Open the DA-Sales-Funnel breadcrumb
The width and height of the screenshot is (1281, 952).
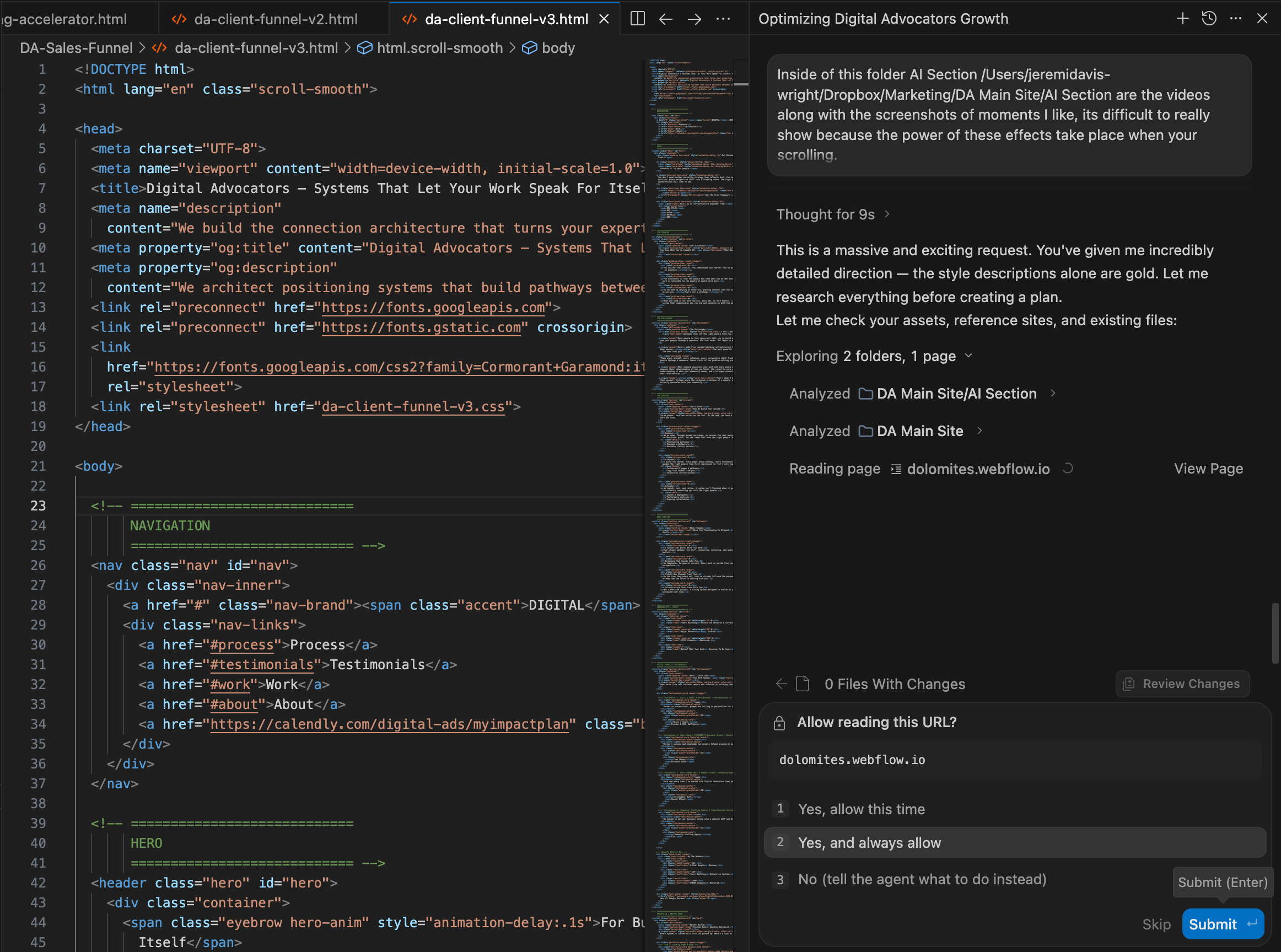pyautogui.click(x=76, y=48)
